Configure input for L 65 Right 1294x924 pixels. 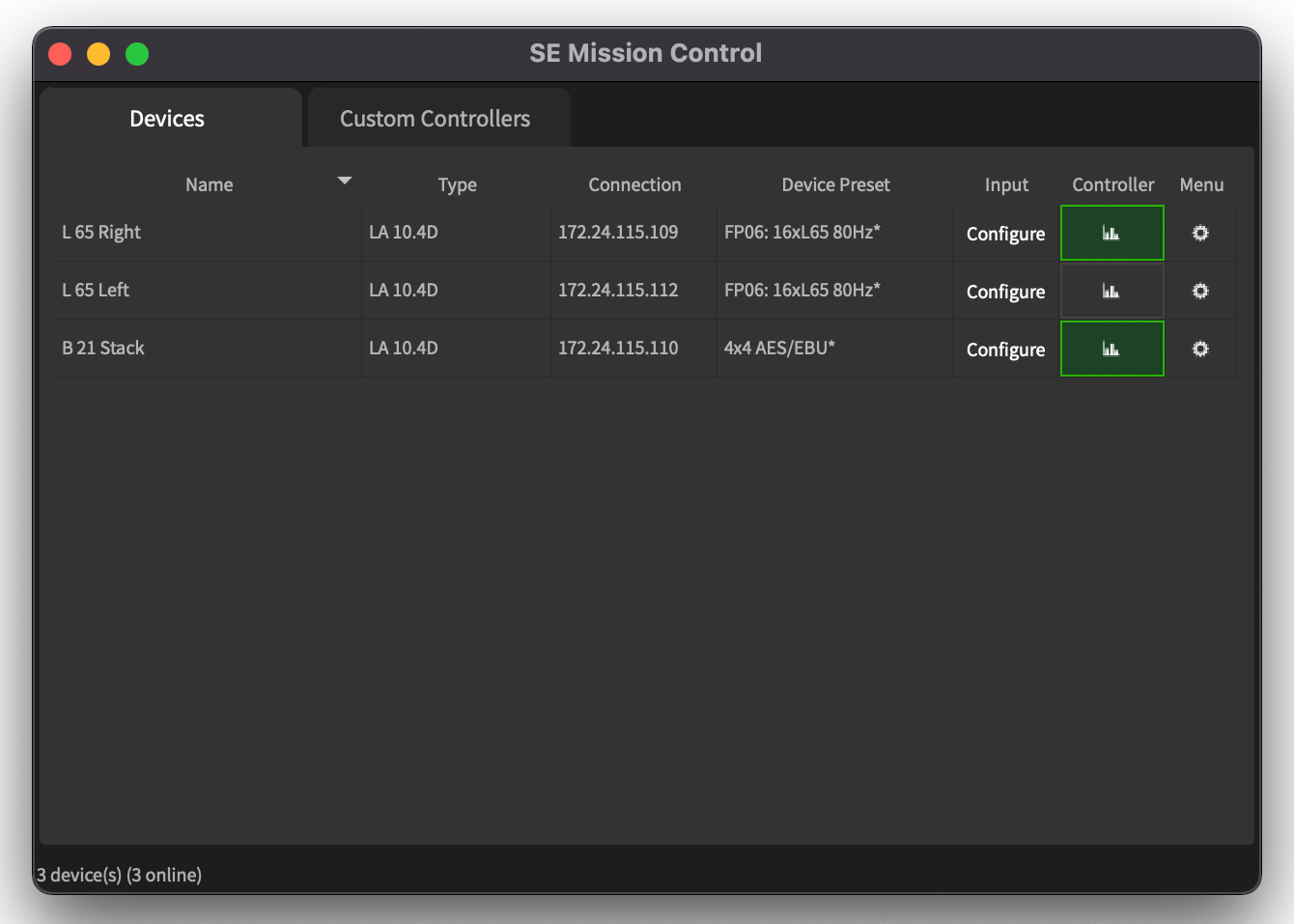tap(1005, 234)
